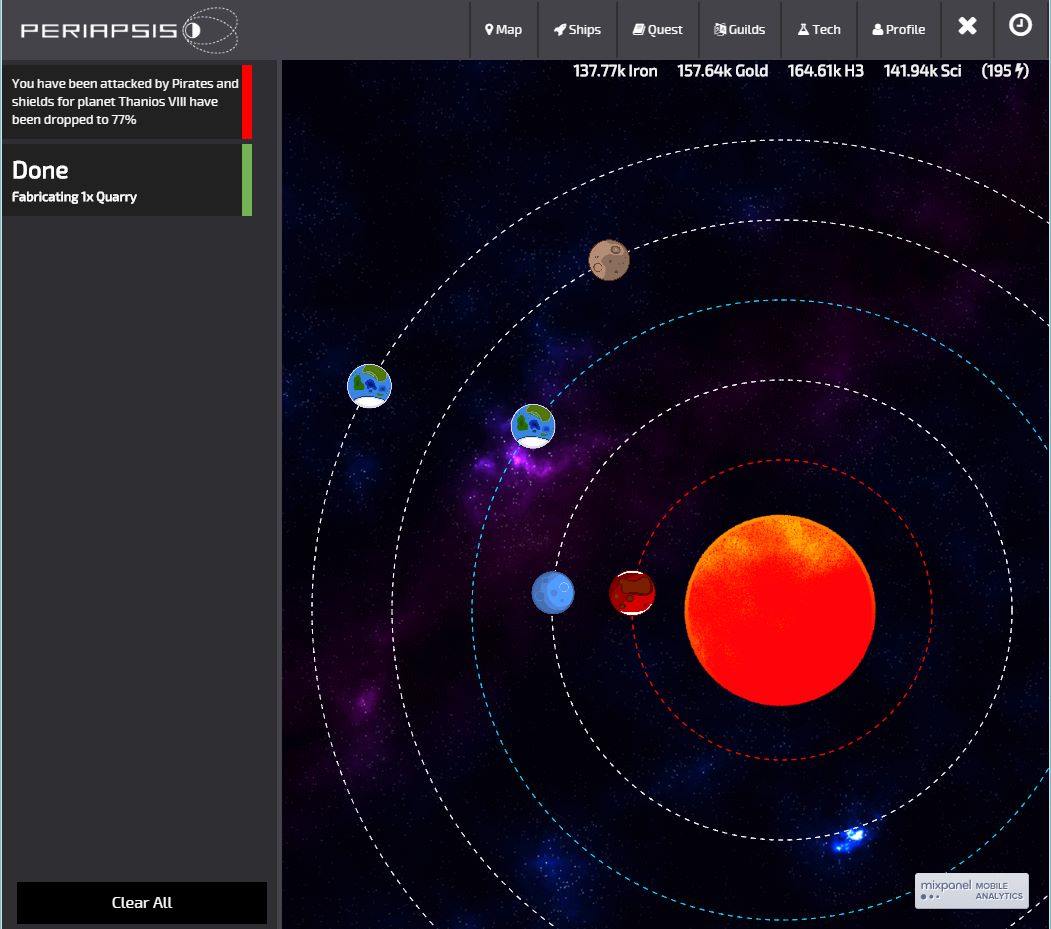Viewport: 1051px width, 929px height.
Task: Open the Tech research page
Action: 819,30
